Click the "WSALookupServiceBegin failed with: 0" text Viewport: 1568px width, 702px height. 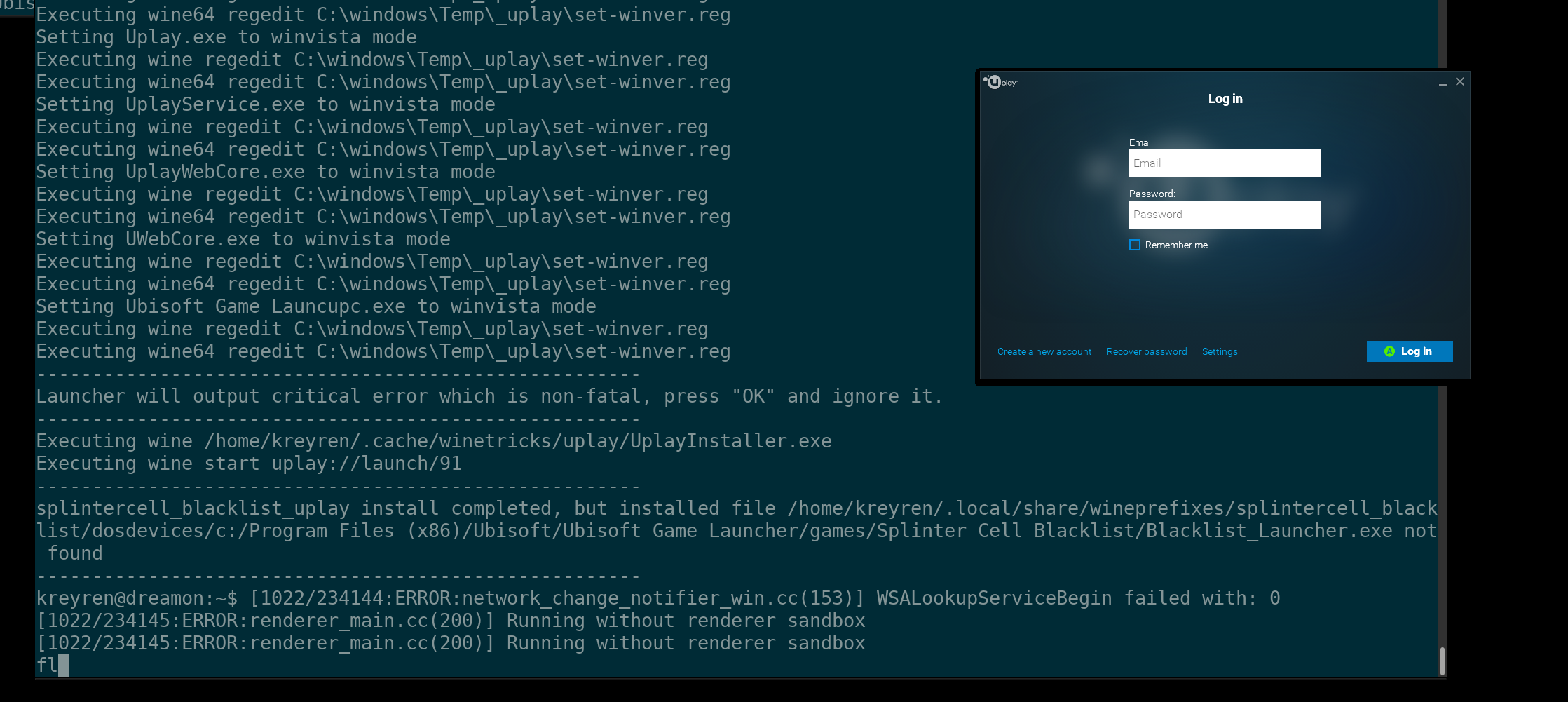click(1079, 598)
